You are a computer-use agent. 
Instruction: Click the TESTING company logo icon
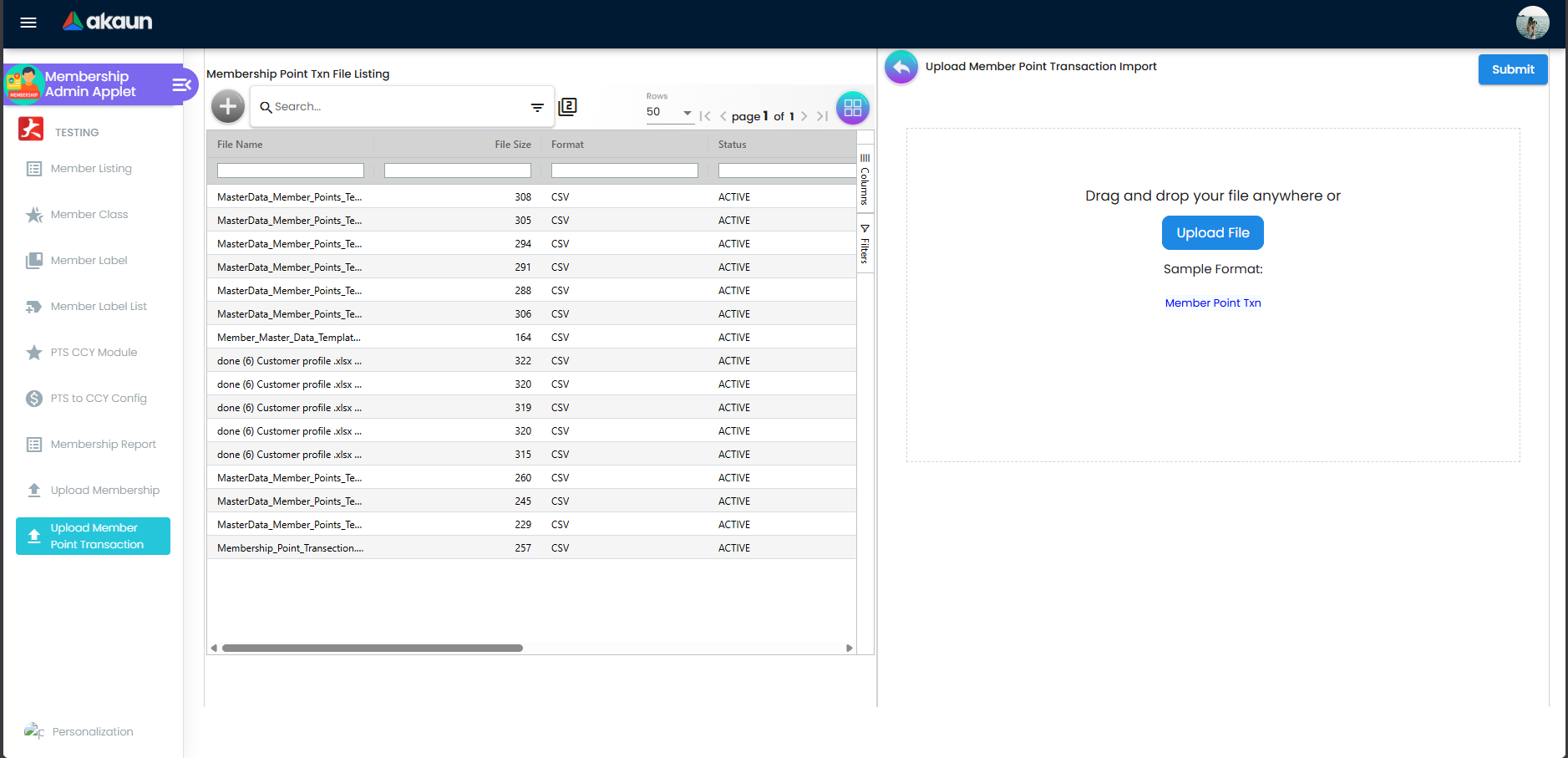pos(31,129)
